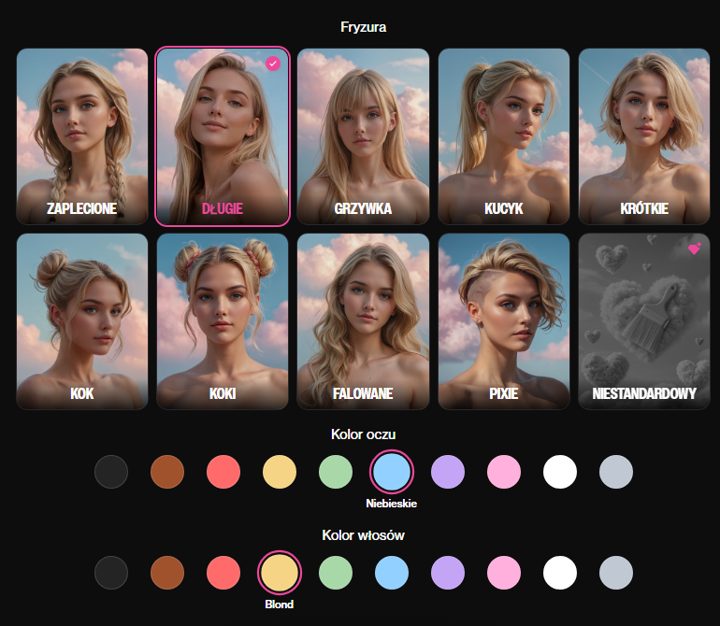
Task: Set hair color to brown
Action: [167, 573]
